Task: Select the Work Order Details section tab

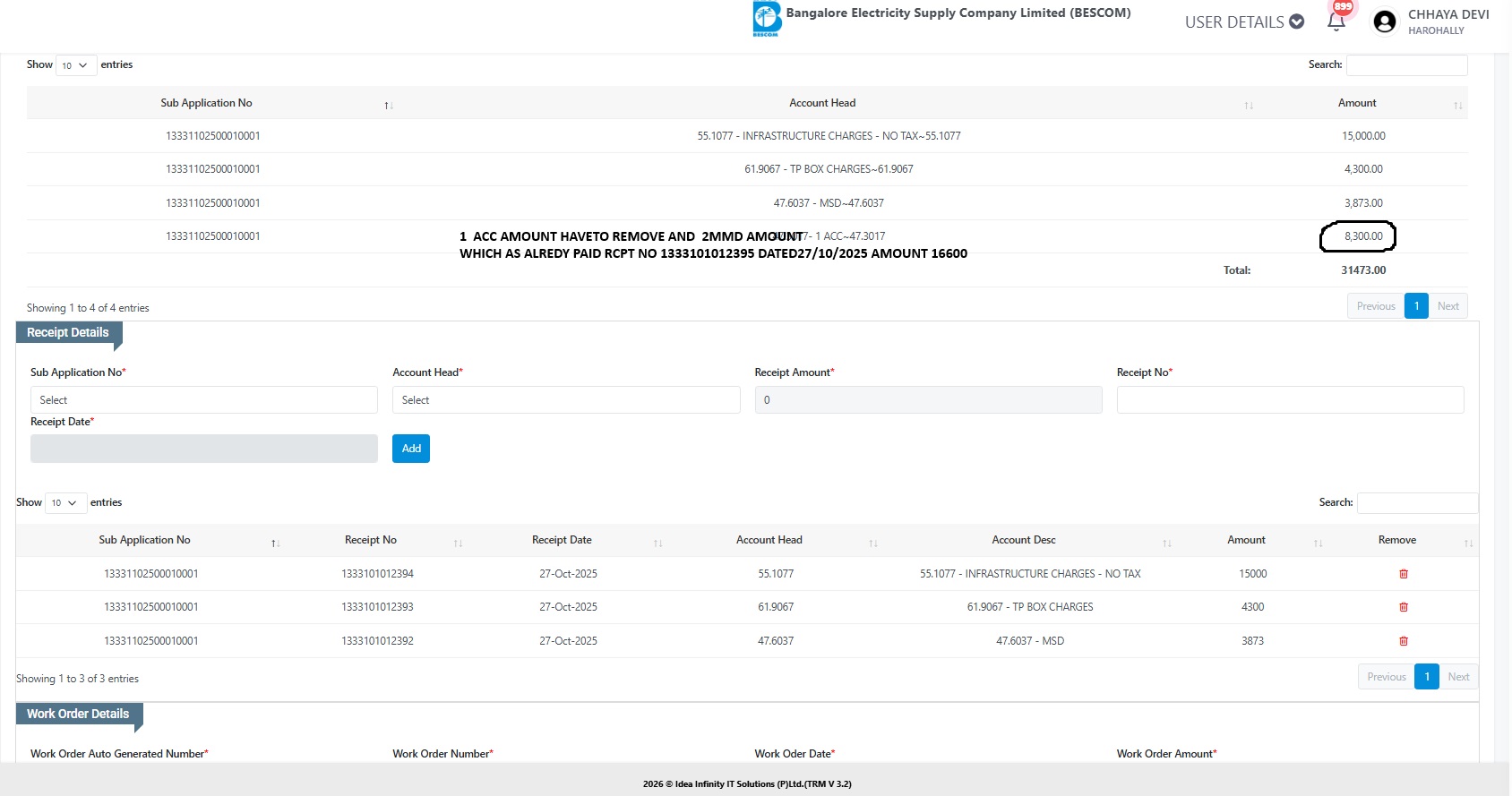Action: pyautogui.click(x=78, y=714)
